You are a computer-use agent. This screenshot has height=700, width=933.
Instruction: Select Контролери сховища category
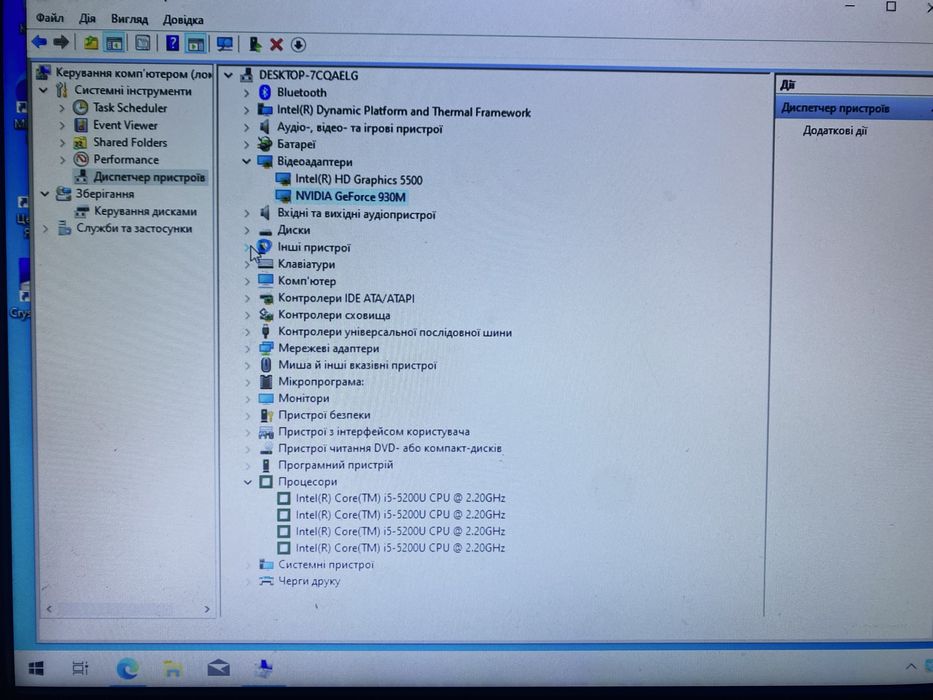[x=334, y=315]
